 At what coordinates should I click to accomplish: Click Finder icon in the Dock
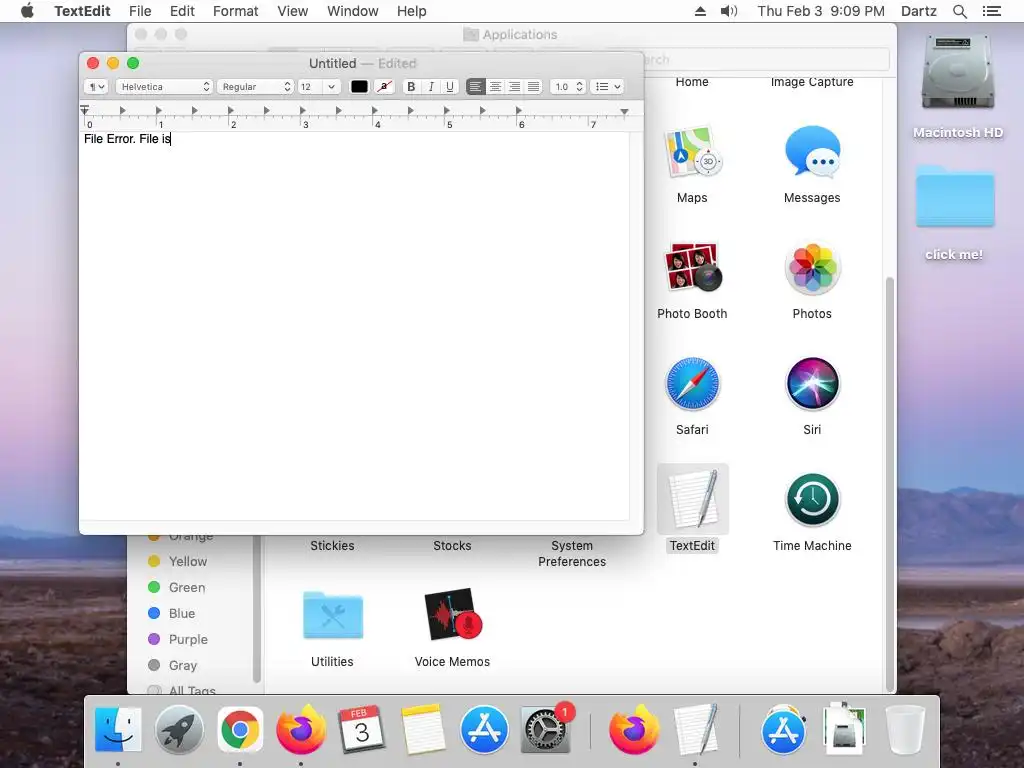click(118, 729)
